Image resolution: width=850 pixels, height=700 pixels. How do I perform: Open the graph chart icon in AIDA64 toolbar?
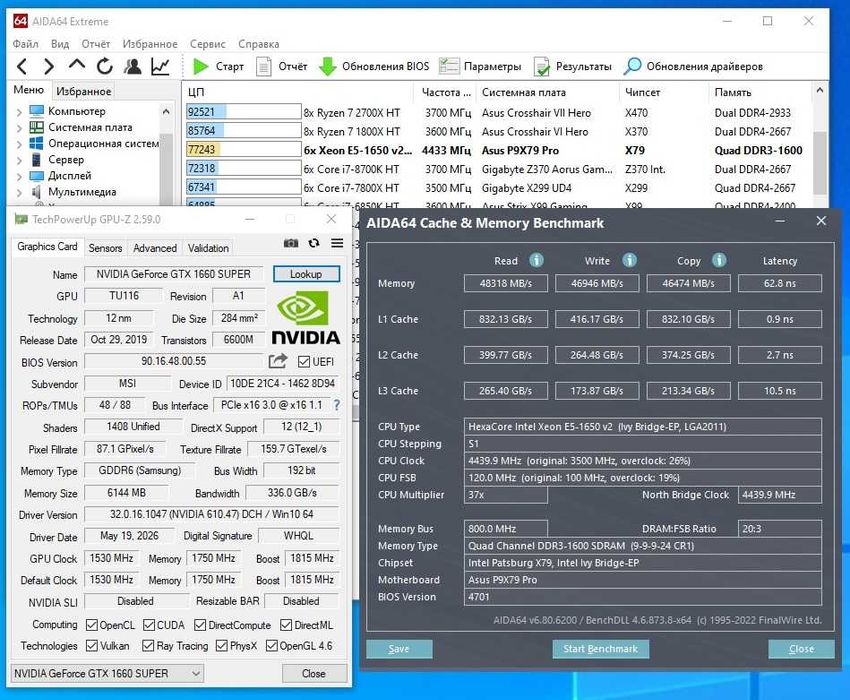pos(160,67)
